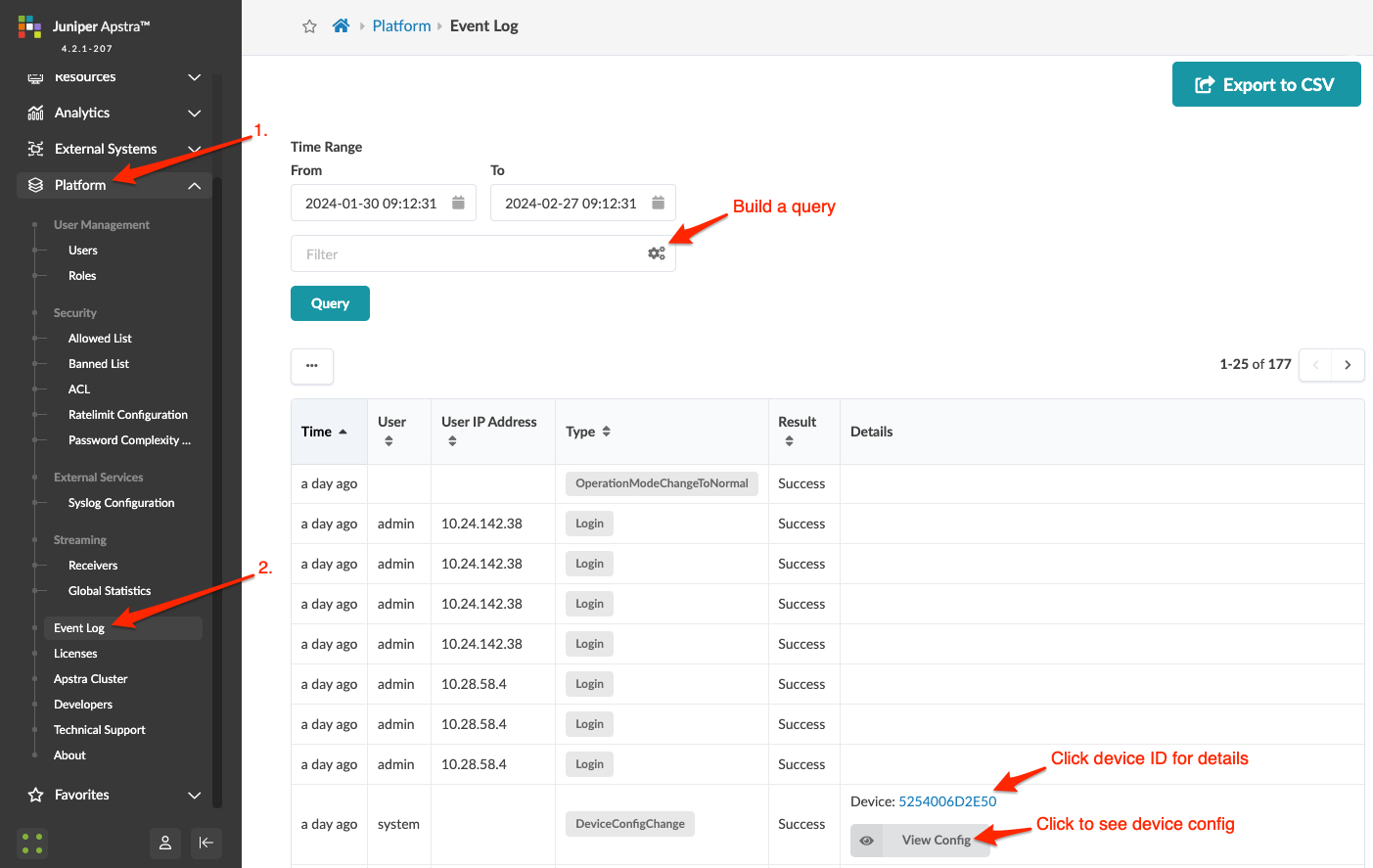Open the From date calendar picker
Screen dimensions: 1373x868
(x=458, y=203)
